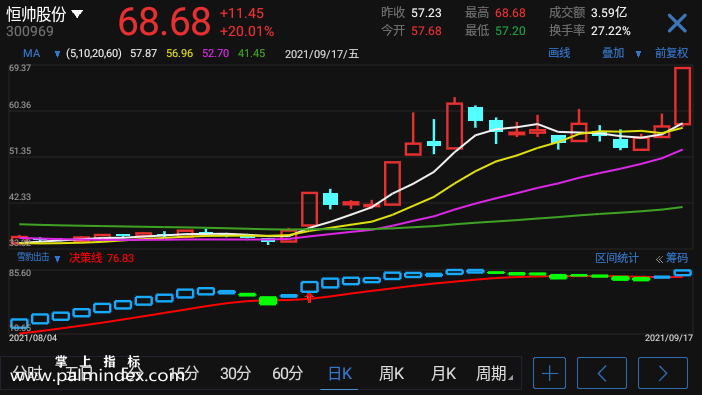Viewport: 702px width, 395px height.
Task: Tap the 画线 draw line button
Action: click(559, 53)
